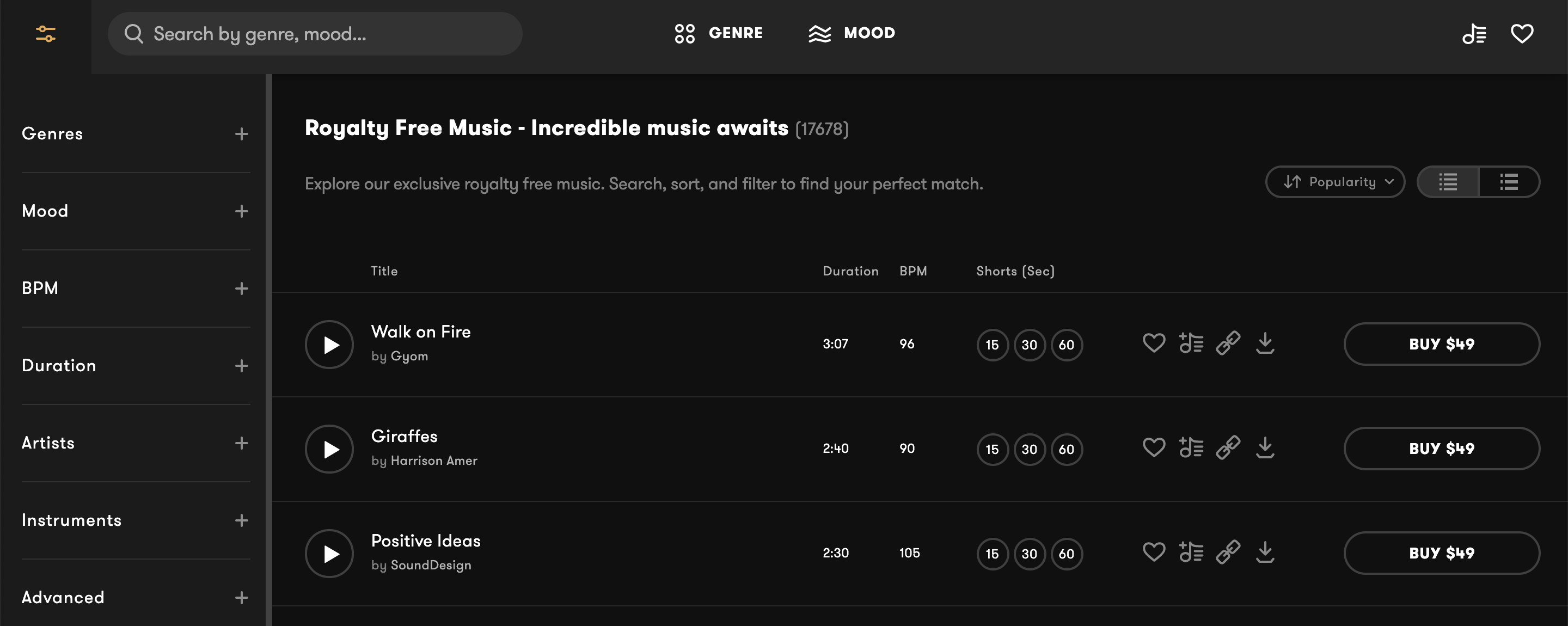The height and width of the screenshot is (626, 1568).
Task: Open the playlist icon in header
Action: [1474, 34]
